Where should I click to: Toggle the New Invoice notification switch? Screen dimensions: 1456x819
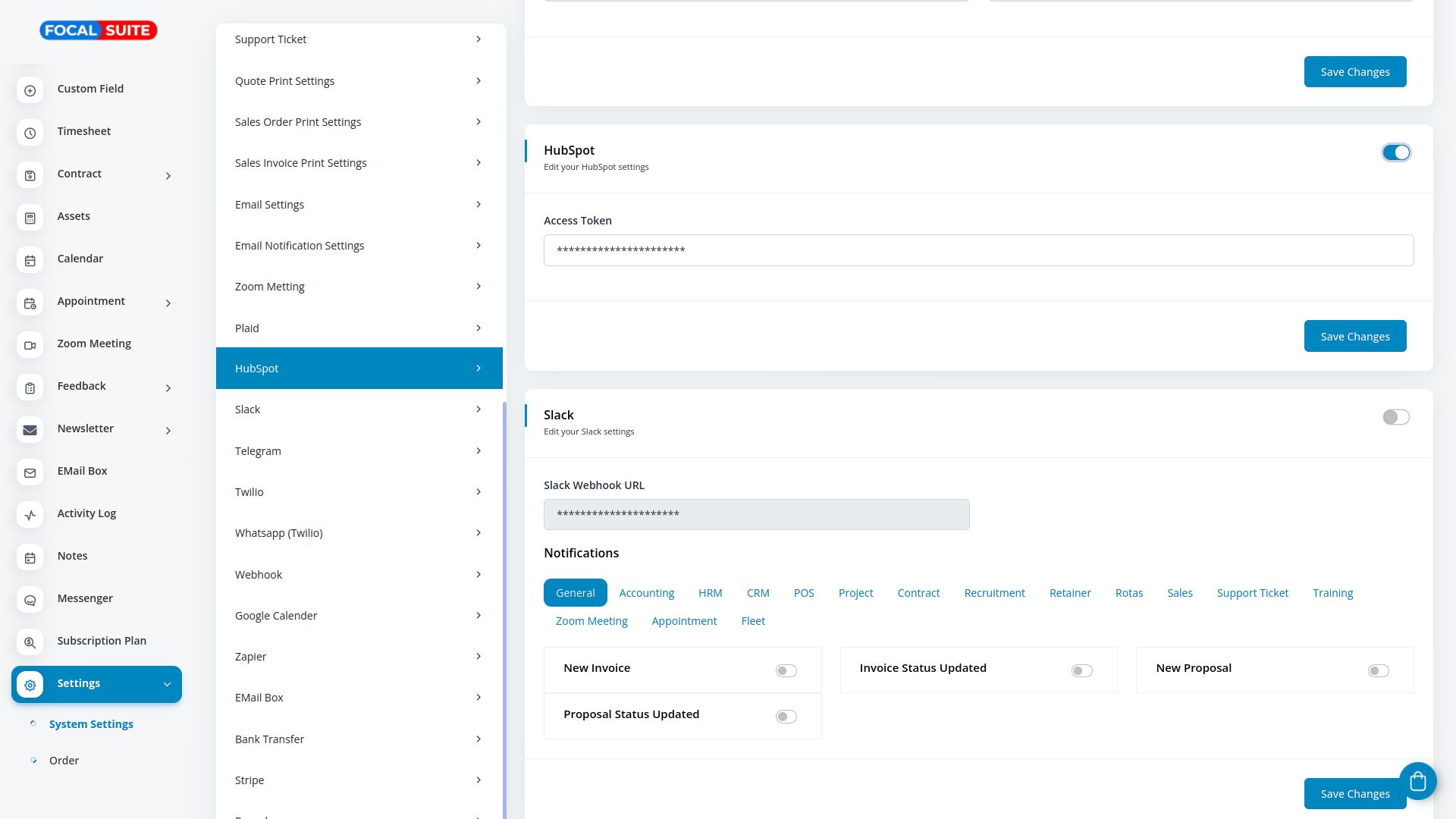[786, 670]
